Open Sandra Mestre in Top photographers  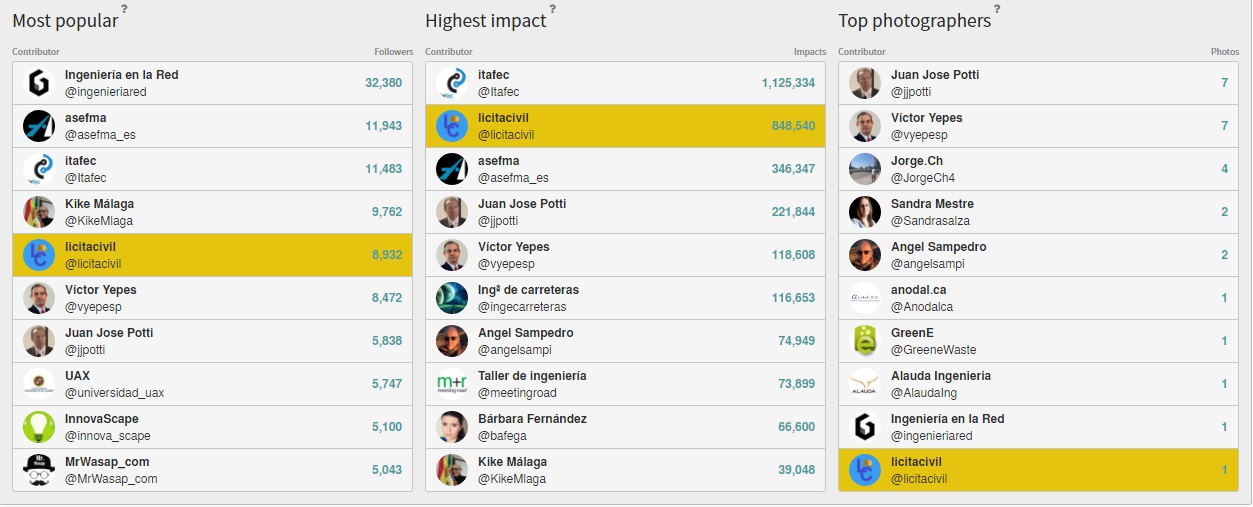coord(932,204)
